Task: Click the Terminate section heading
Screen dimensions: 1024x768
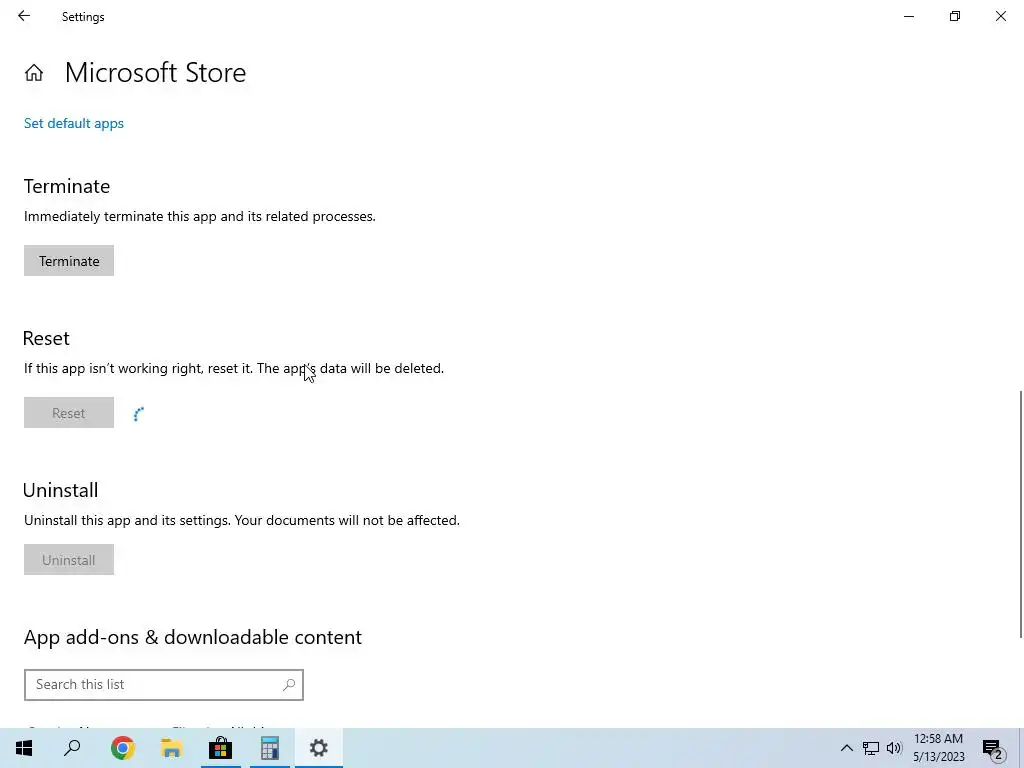Action: pos(67,186)
